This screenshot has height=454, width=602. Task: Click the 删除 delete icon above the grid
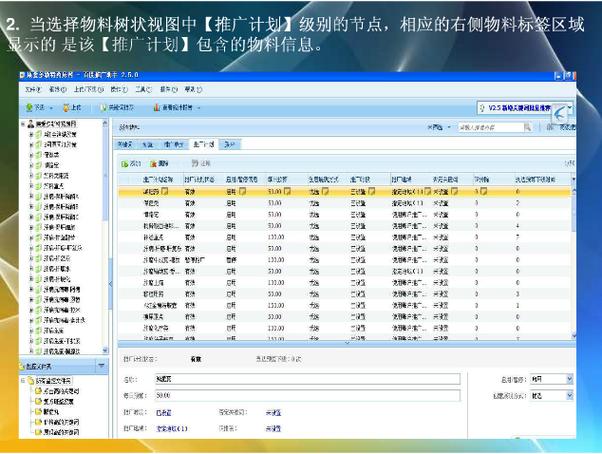[x=154, y=164]
